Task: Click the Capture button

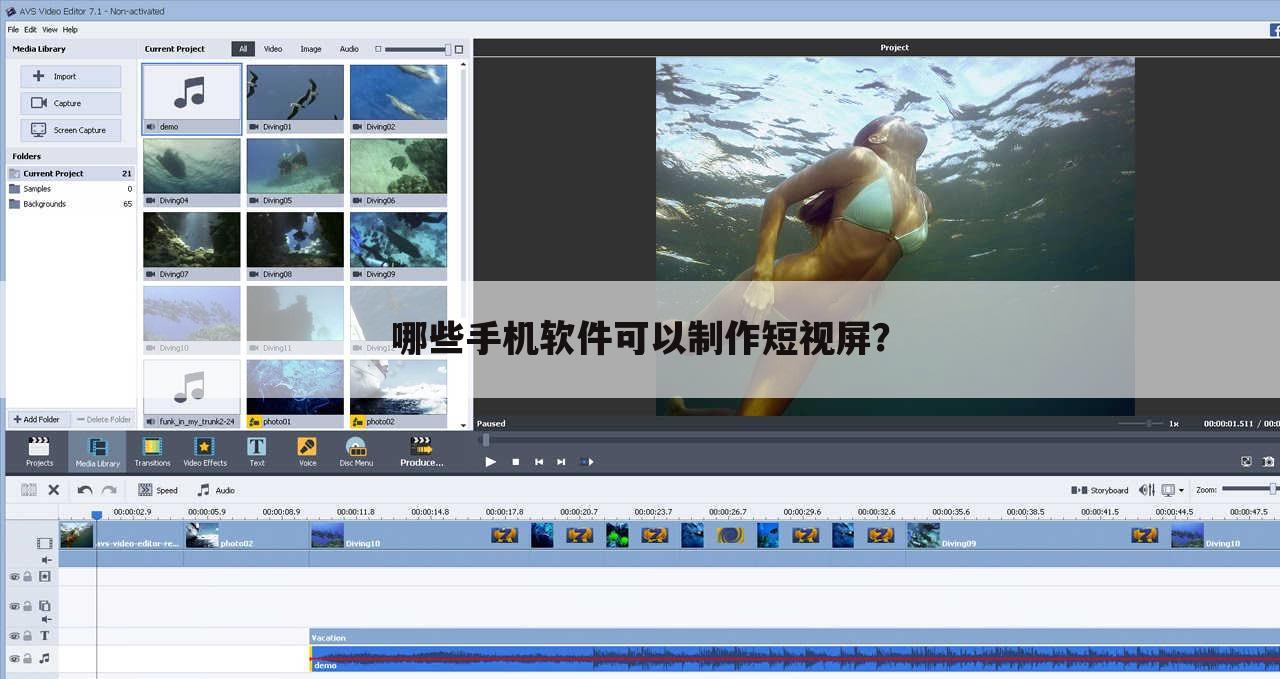Action: pyautogui.click(x=71, y=103)
